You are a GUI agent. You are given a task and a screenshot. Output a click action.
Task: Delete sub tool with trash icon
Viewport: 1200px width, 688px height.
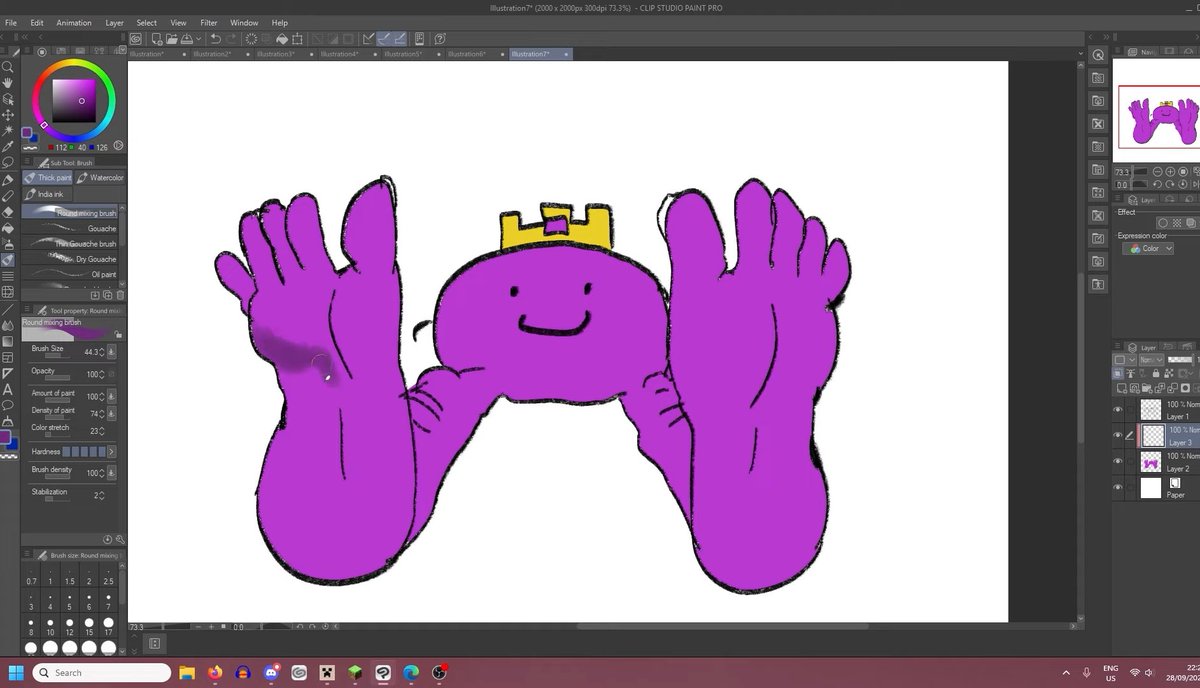120,295
